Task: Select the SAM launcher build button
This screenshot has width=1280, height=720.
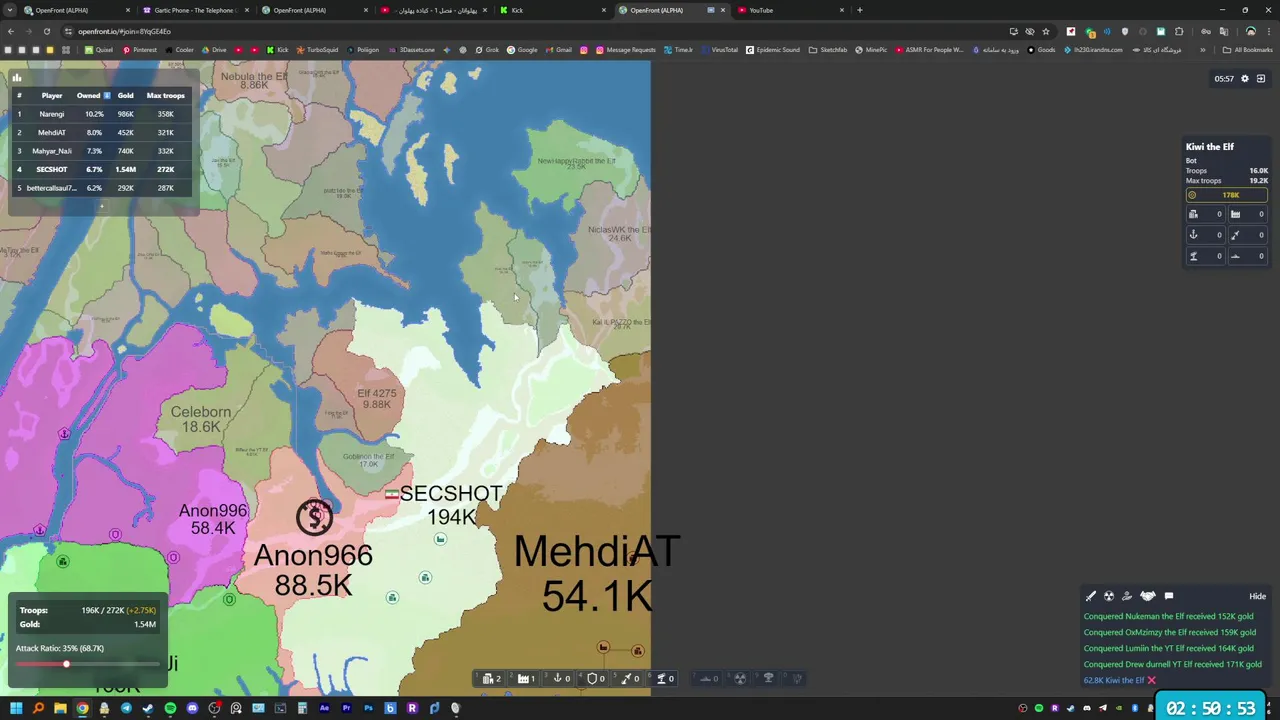Action: (664, 678)
